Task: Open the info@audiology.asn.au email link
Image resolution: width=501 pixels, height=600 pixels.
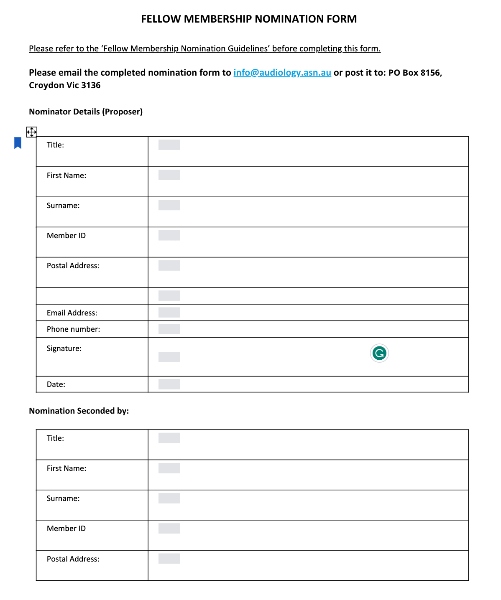Action: (x=282, y=73)
